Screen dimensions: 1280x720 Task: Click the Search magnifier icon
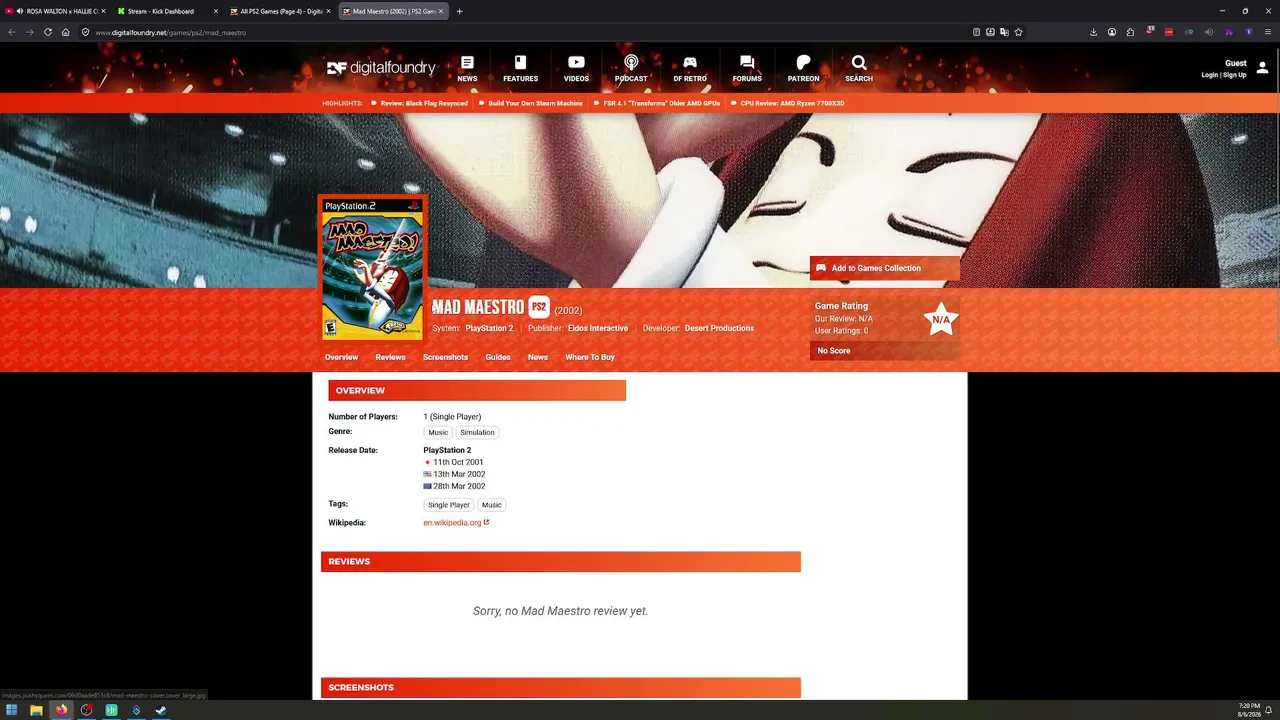pos(859,63)
